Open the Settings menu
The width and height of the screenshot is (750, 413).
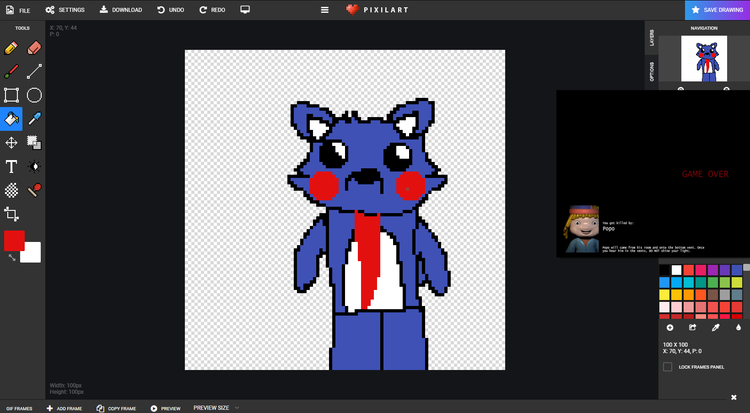click(x=65, y=10)
